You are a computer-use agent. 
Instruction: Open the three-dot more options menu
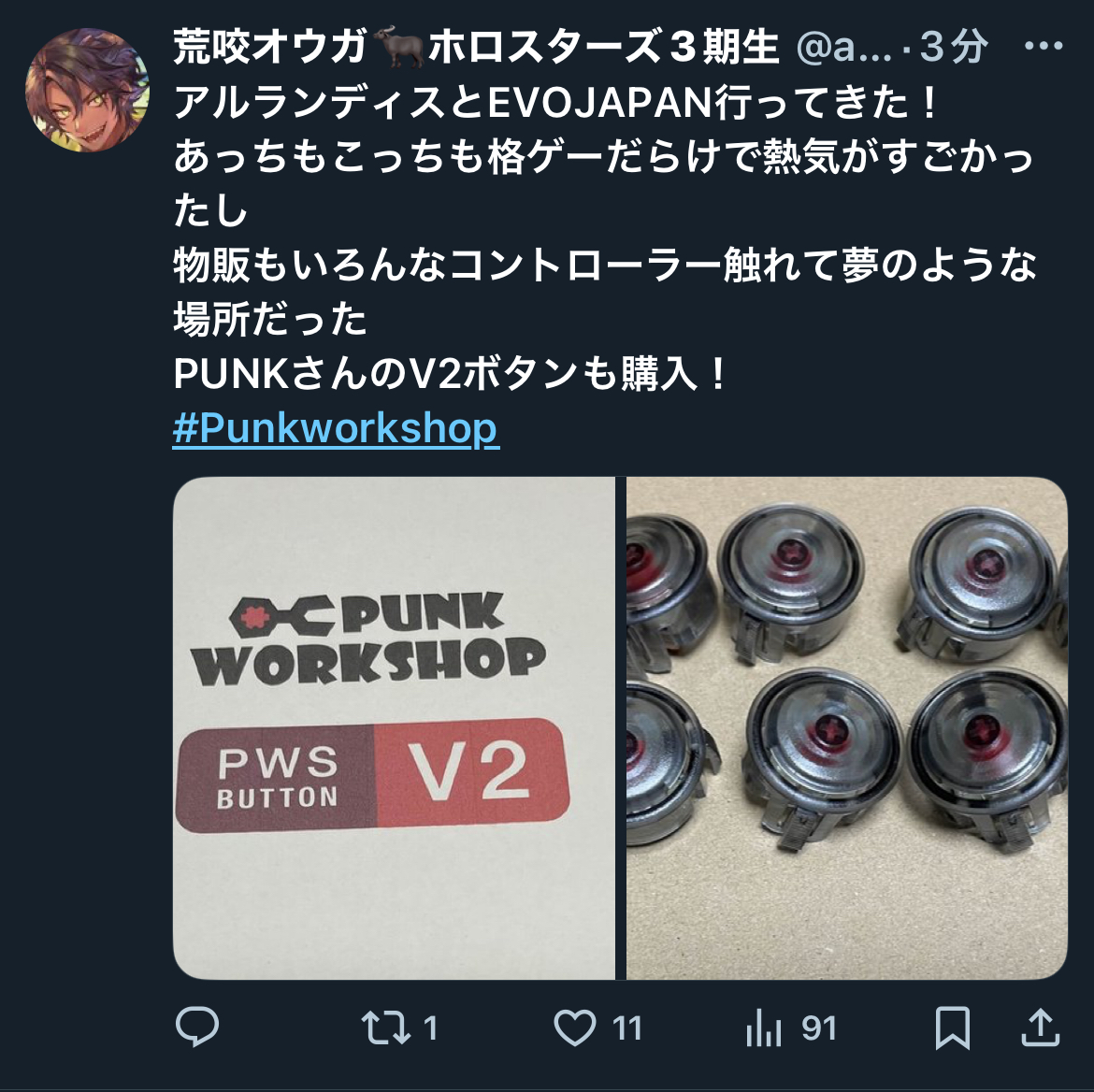pyautogui.click(x=1044, y=46)
